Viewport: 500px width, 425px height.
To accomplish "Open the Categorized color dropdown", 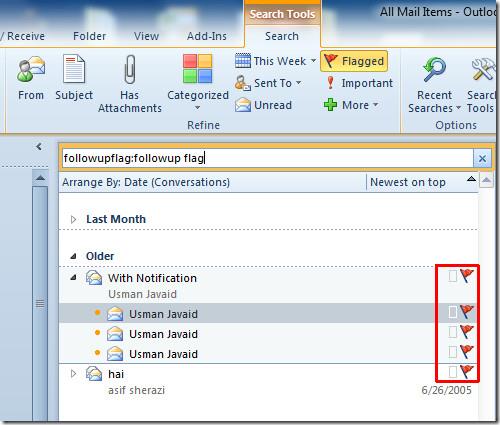I will pos(198,83).
